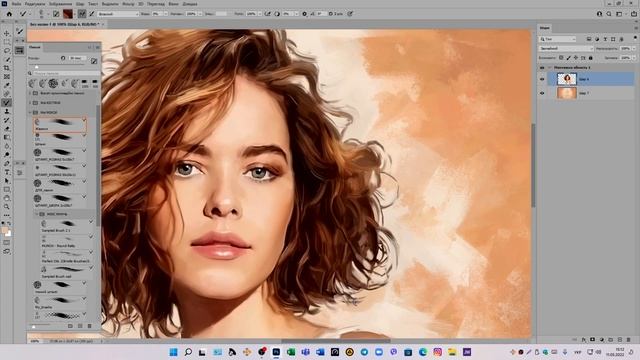640x360 pixels.
Task: Click the foreground color swatch
Action: click(x=5, y=231)
